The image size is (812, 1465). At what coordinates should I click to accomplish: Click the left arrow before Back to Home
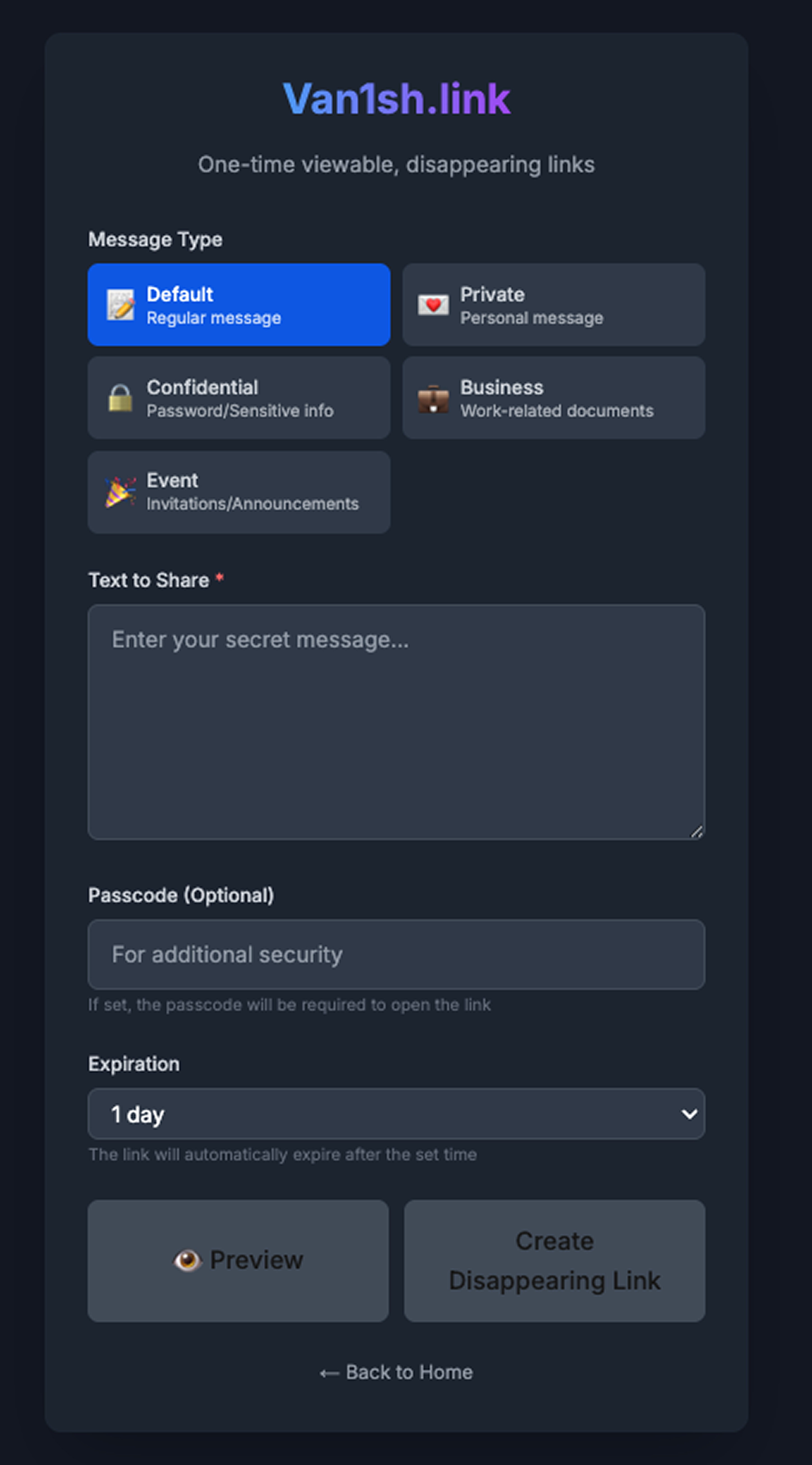click(329, 1373)
